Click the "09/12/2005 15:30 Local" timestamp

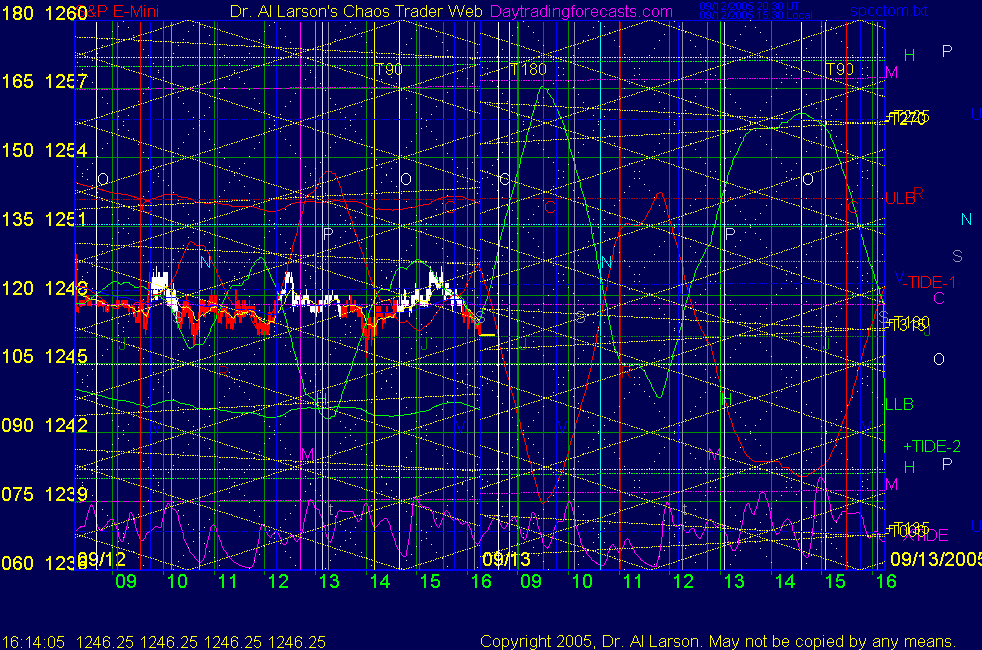click(756, 15)
